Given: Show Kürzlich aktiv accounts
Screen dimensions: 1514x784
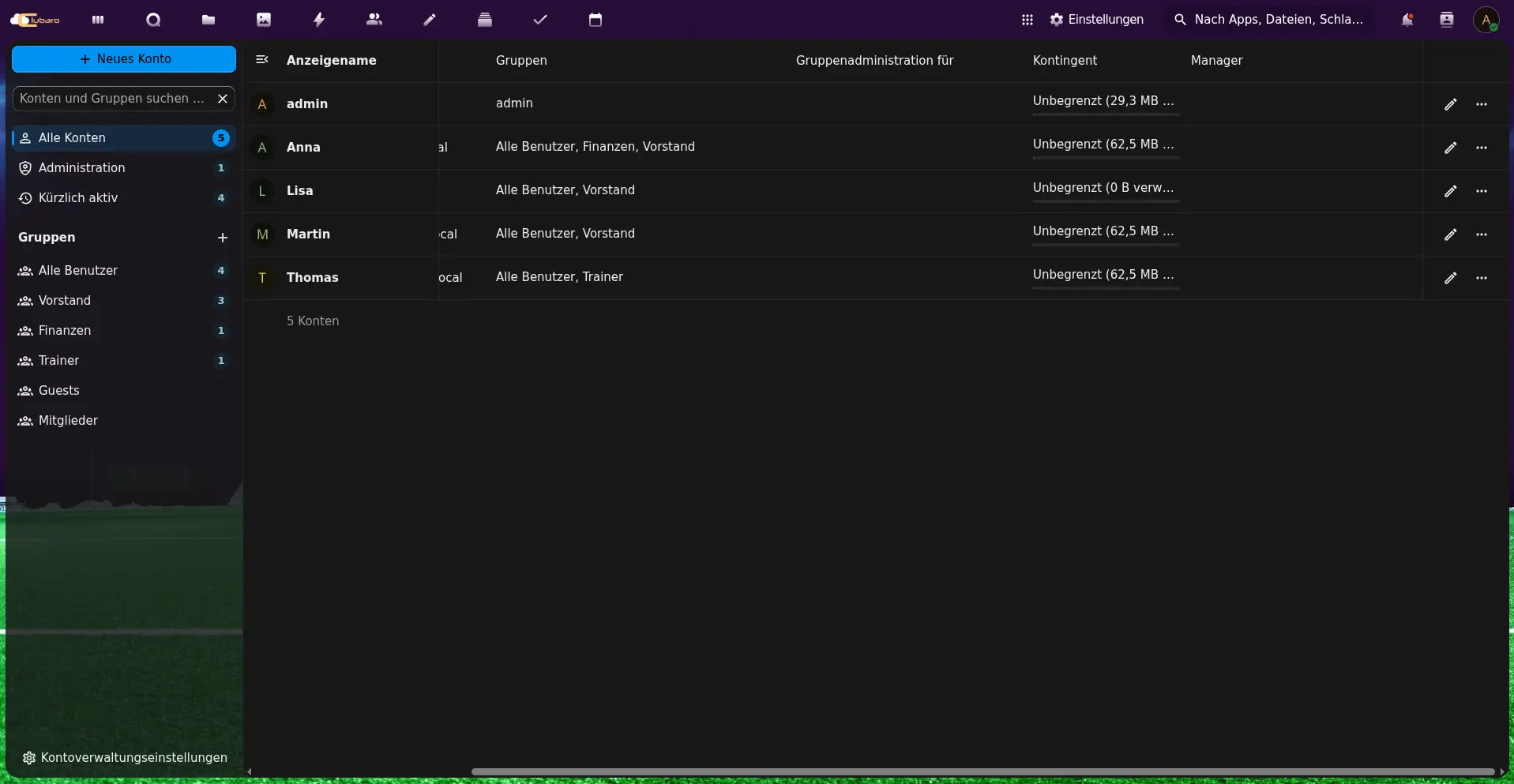Looking at the screenshot, I should (124, 198).
